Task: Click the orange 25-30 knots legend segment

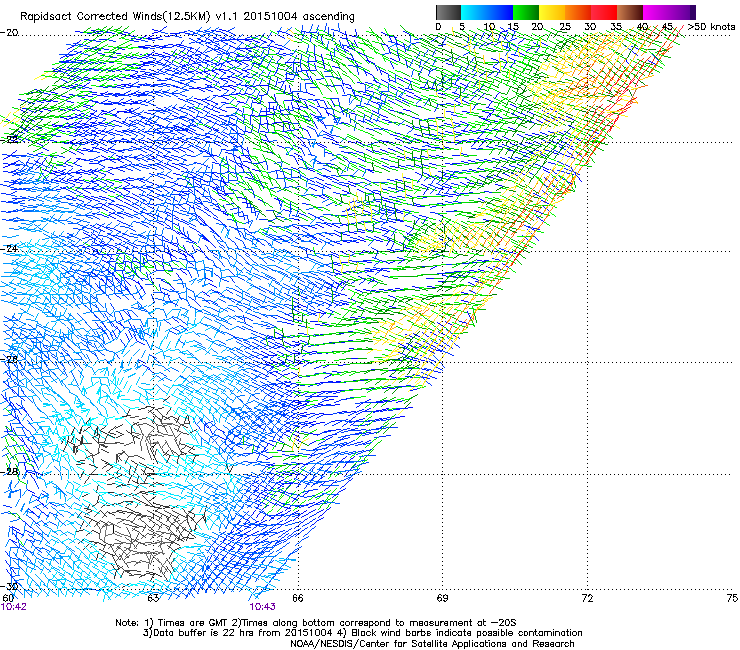Action: (578, 12)
